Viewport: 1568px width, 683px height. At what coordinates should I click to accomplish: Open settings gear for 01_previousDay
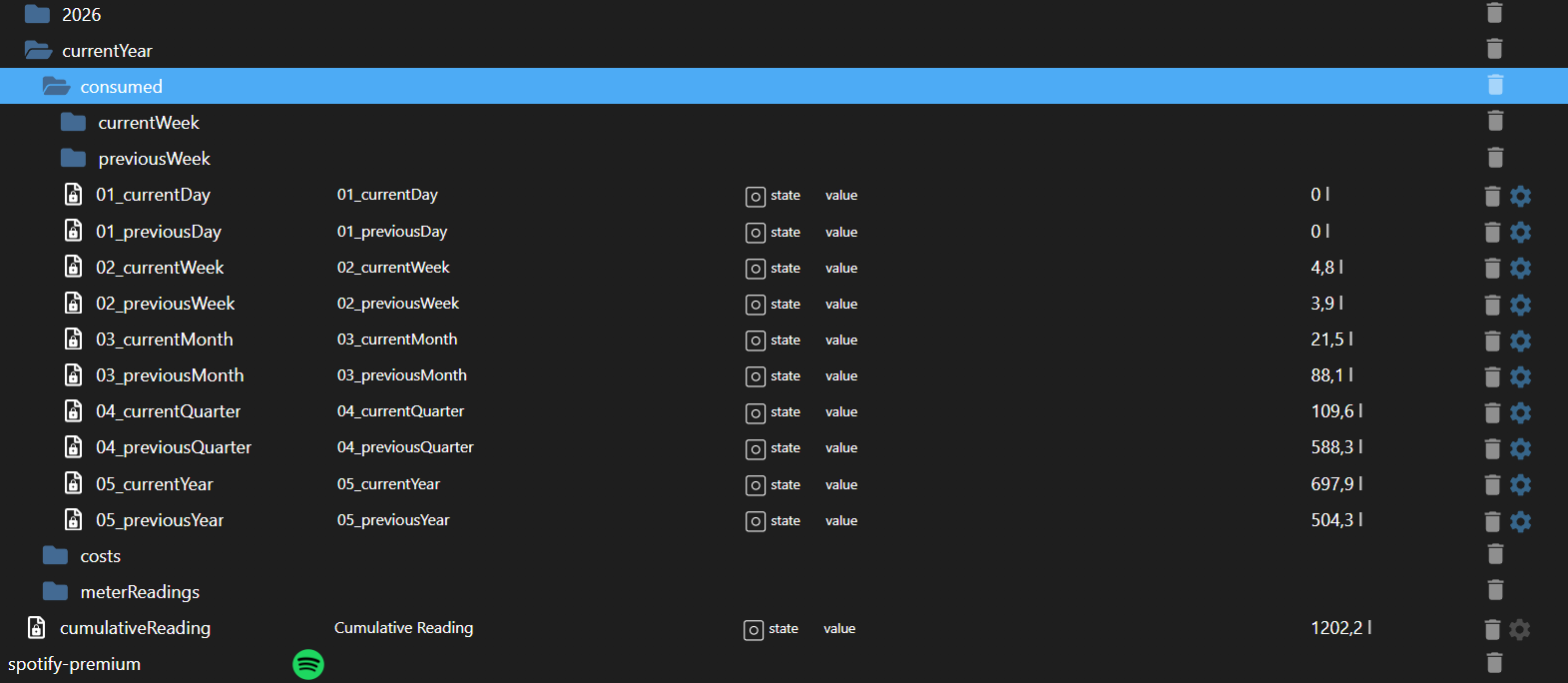point(1520,232)
